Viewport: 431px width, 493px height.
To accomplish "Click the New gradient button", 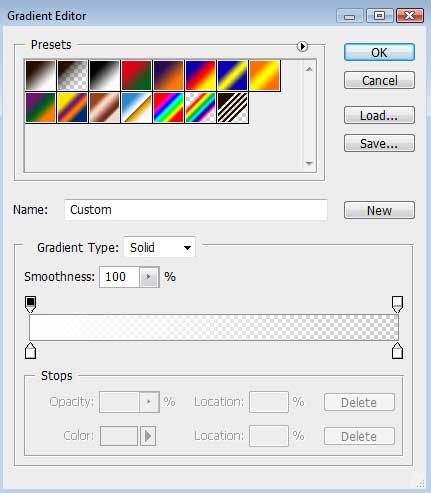I will (379, 210).
